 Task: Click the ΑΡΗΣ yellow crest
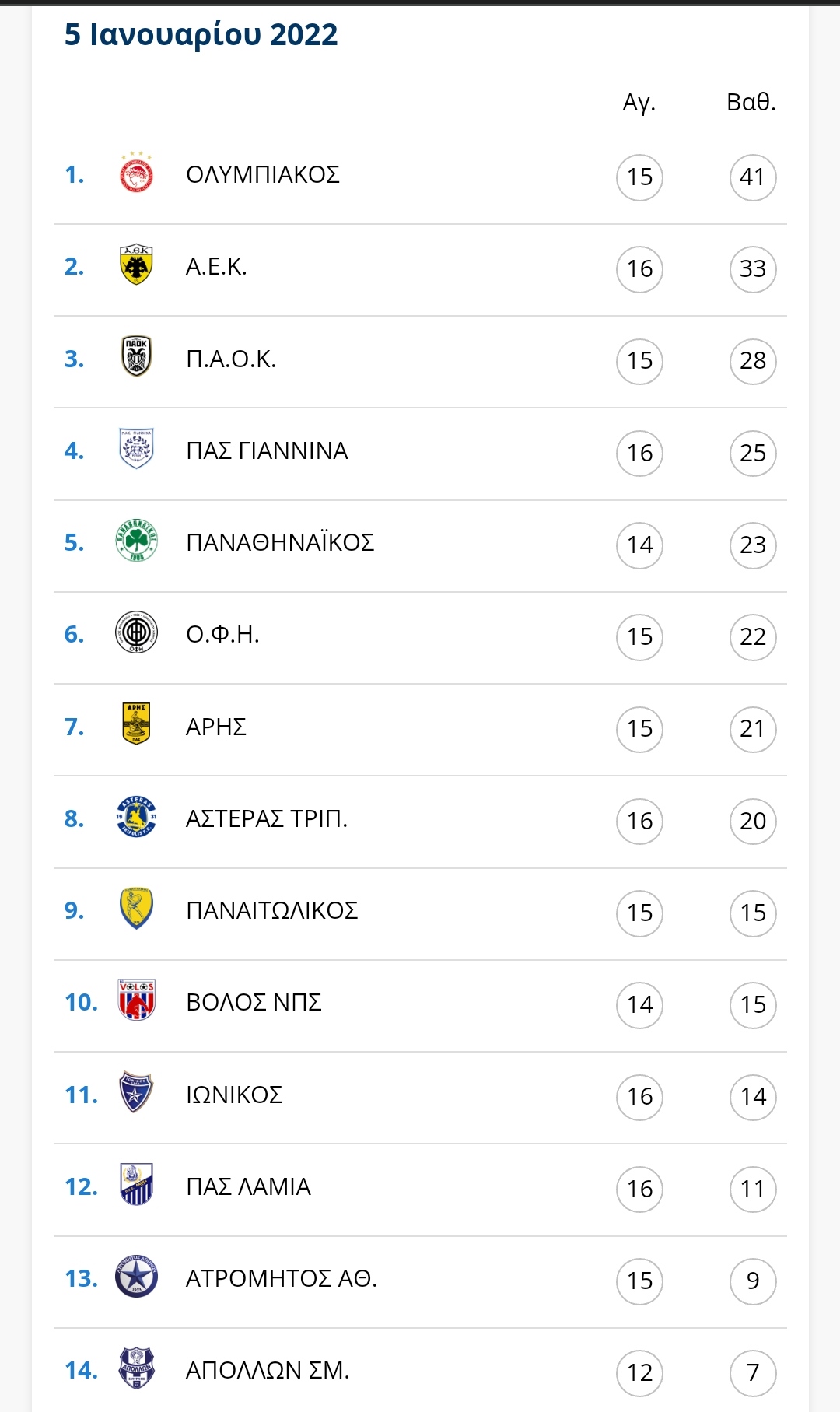[x=136, y=724]
